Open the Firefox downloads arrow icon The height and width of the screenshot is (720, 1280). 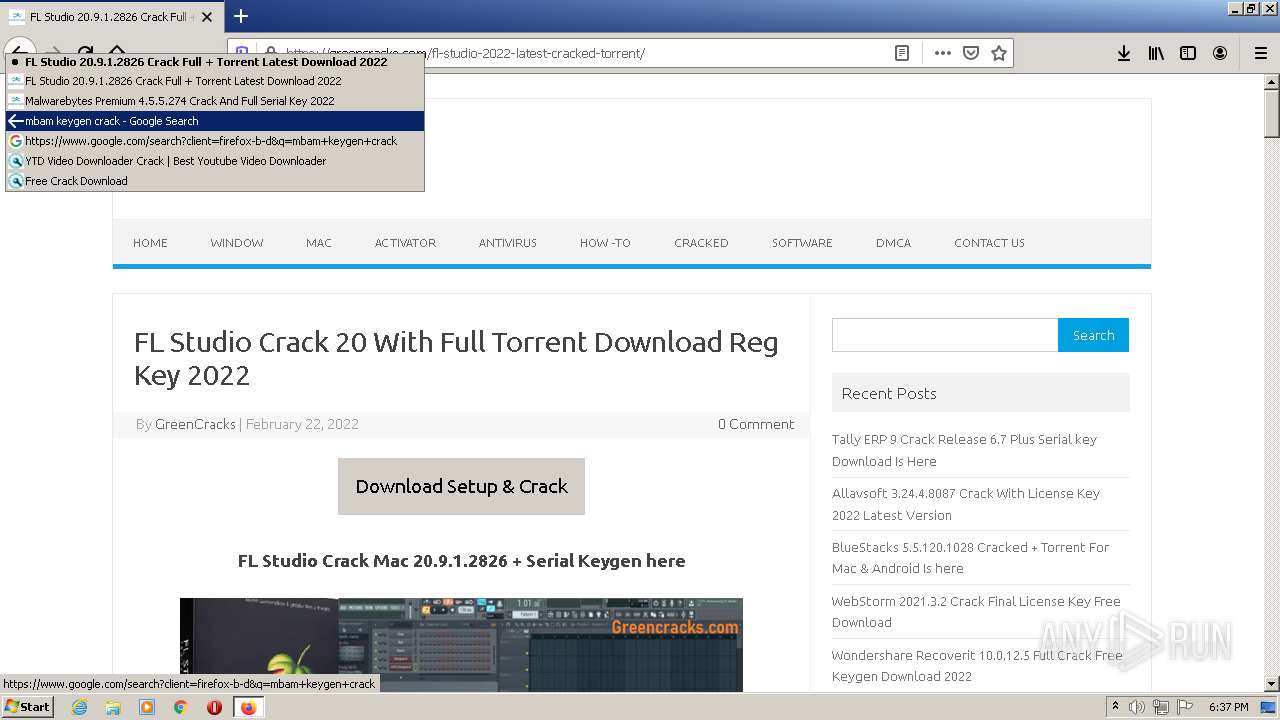1124,53
